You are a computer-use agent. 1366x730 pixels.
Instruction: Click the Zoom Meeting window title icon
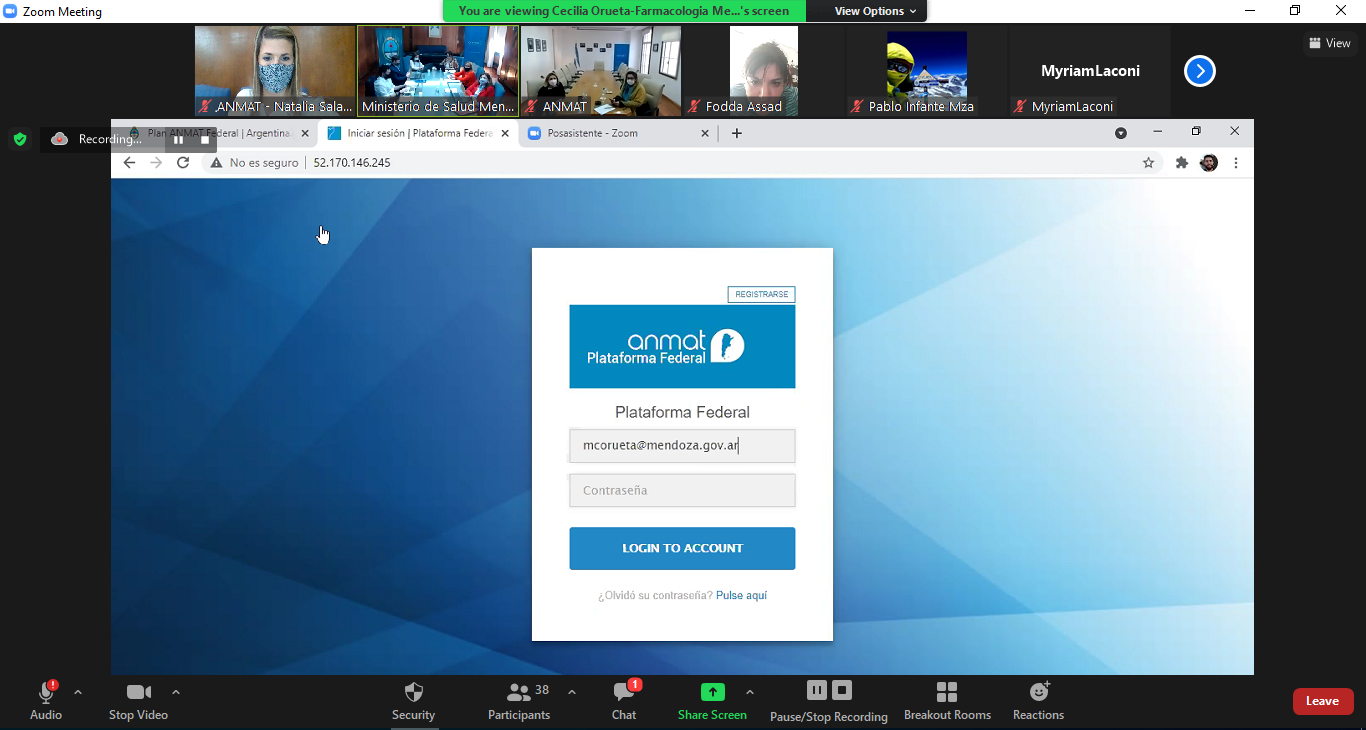click(x=11, y=12)
